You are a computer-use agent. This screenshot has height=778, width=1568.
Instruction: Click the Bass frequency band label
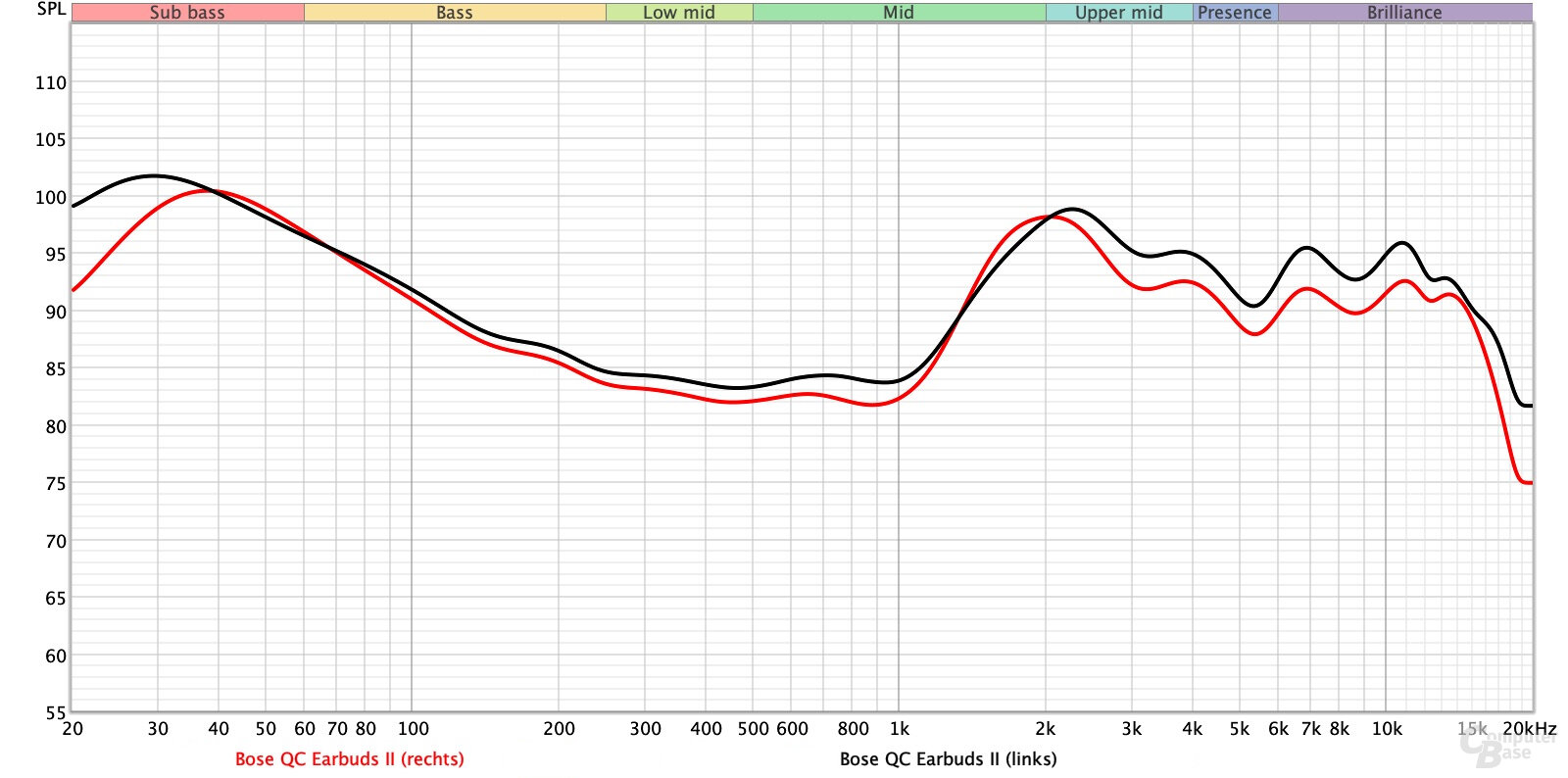pos(455,13)
